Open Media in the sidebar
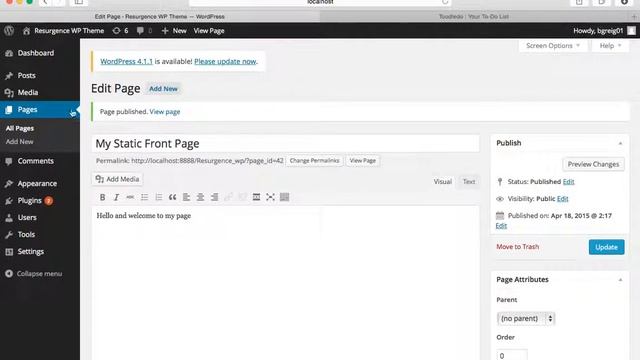 click(28, 93)
